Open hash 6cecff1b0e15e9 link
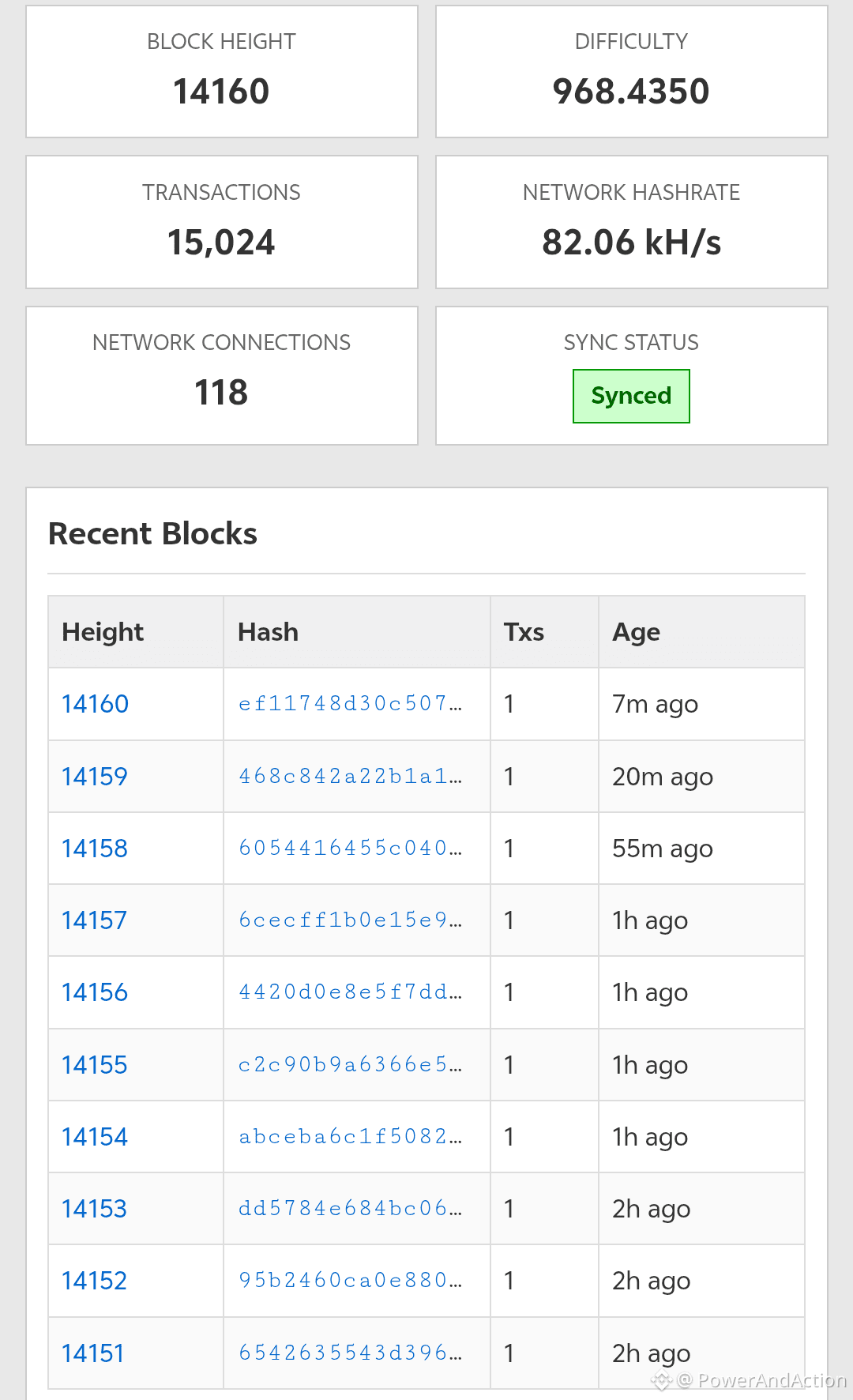 [x=350, y=920]
